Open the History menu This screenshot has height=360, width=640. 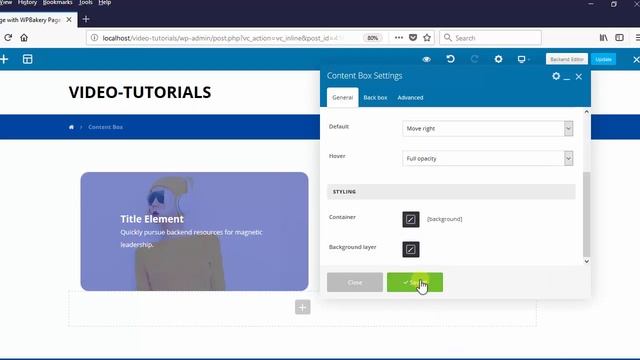click(x=27, y=2)
